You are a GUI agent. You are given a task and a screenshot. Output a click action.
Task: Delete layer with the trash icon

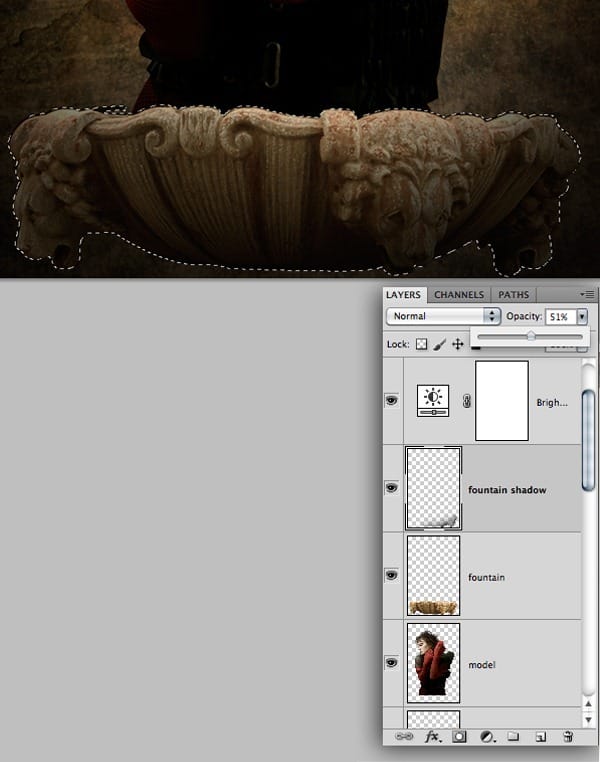pos(567,737)
